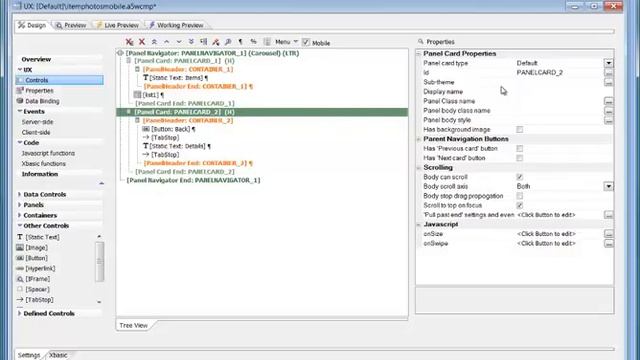This screenshot has width=640, height=360.
Task: Enable Has background image checkbox
Action: point(520,129)
